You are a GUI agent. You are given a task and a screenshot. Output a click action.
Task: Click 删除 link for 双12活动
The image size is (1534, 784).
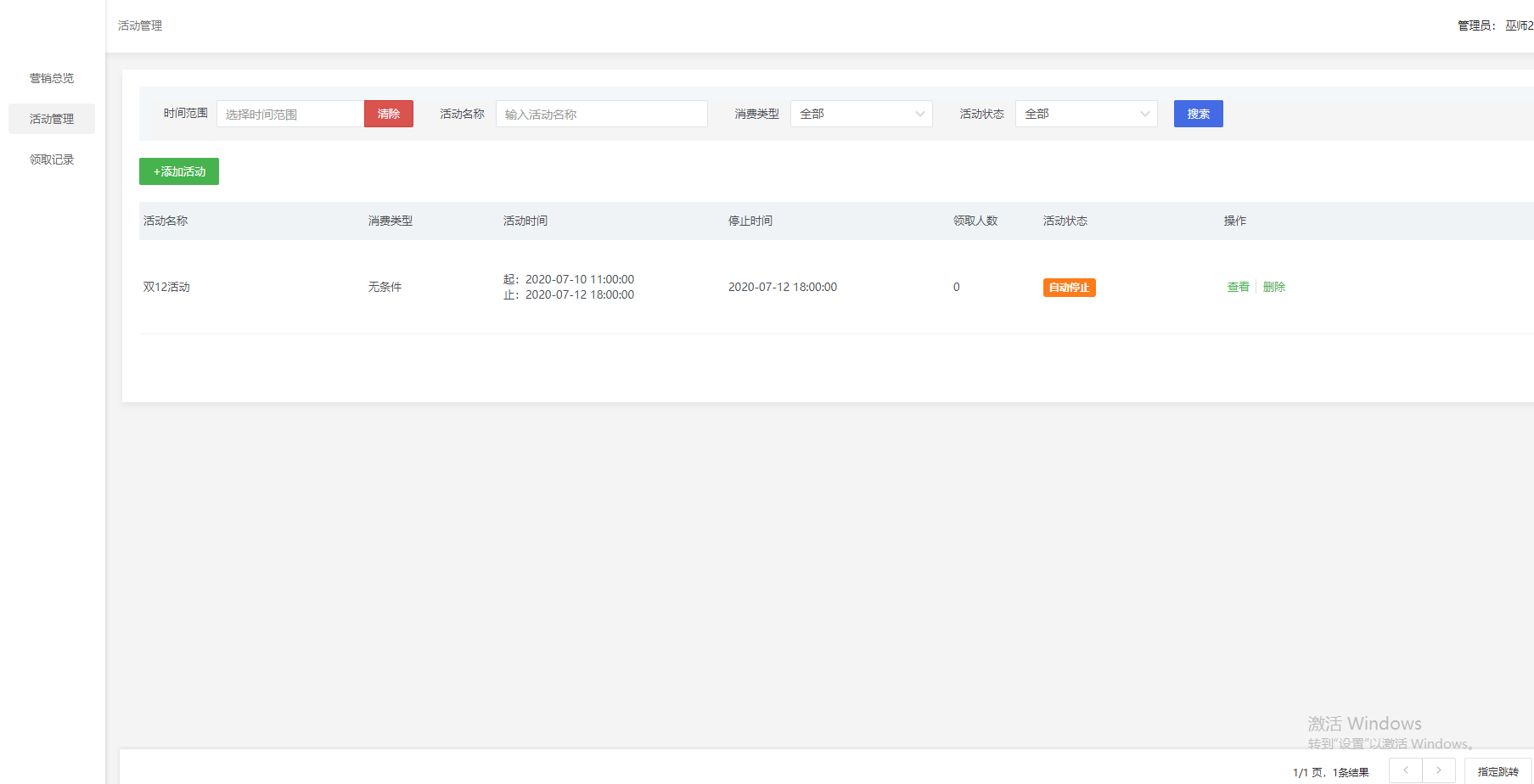(1273, 287)
